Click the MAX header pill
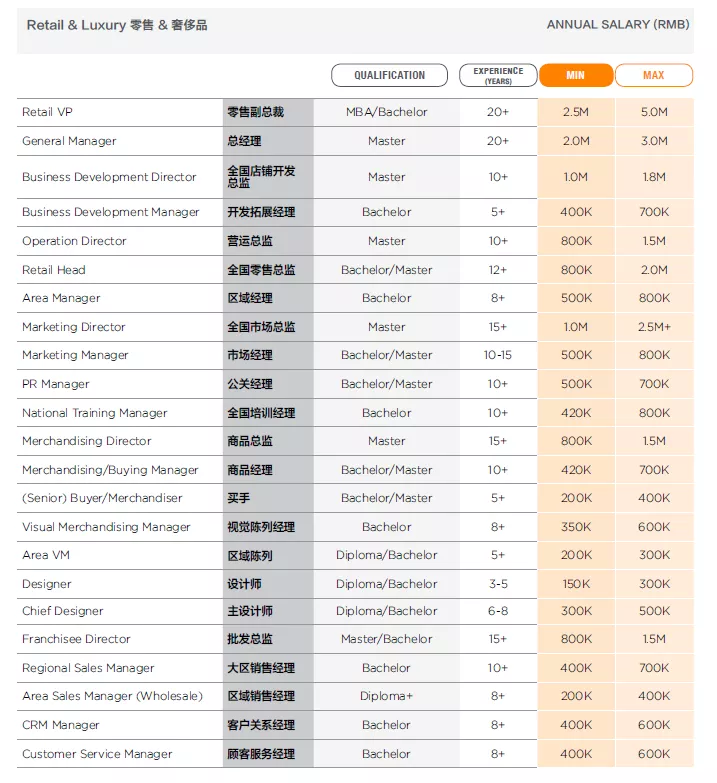Screen dimensions: 717x783 [x=654, y=75]
